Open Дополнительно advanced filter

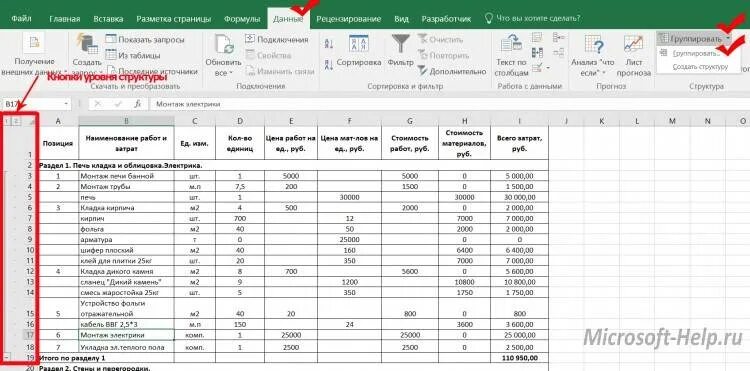(452, 71)
